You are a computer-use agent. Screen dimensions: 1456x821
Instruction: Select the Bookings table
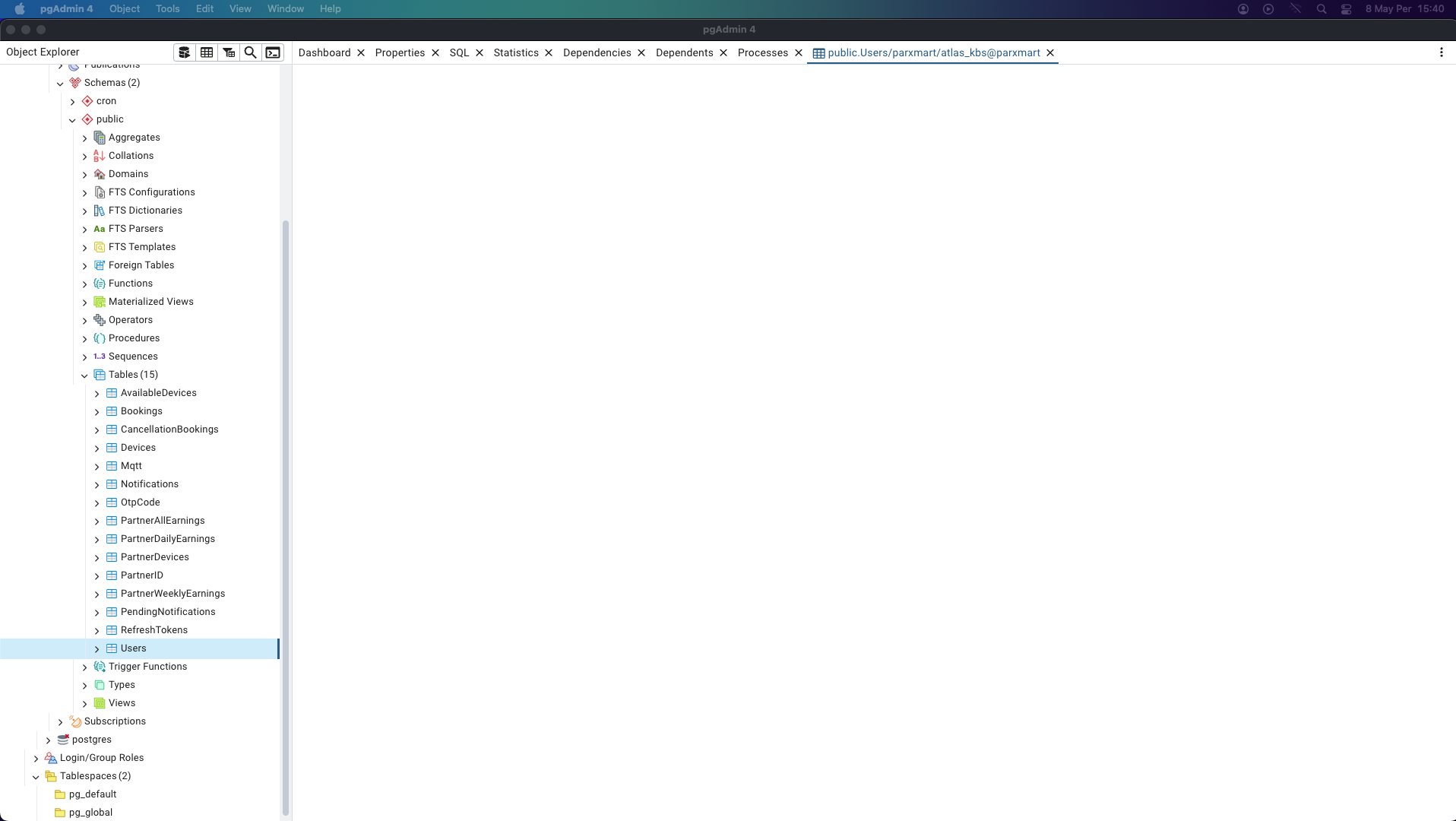(x=141, y=411)
